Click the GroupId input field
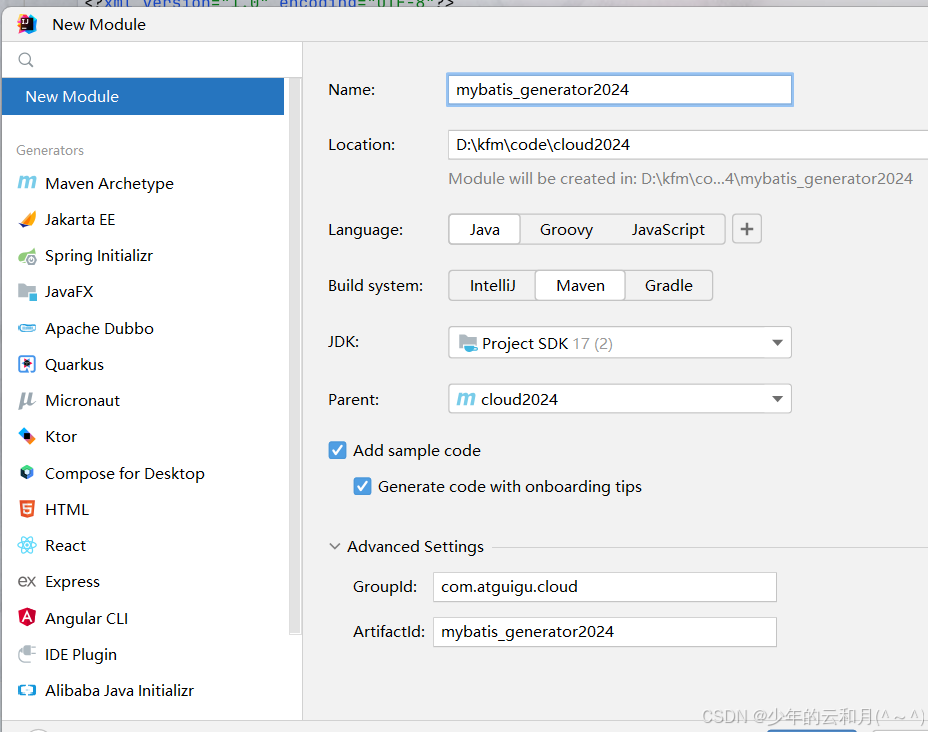The width and height of the screenshot is (928, 732). [x=604, y=586]
